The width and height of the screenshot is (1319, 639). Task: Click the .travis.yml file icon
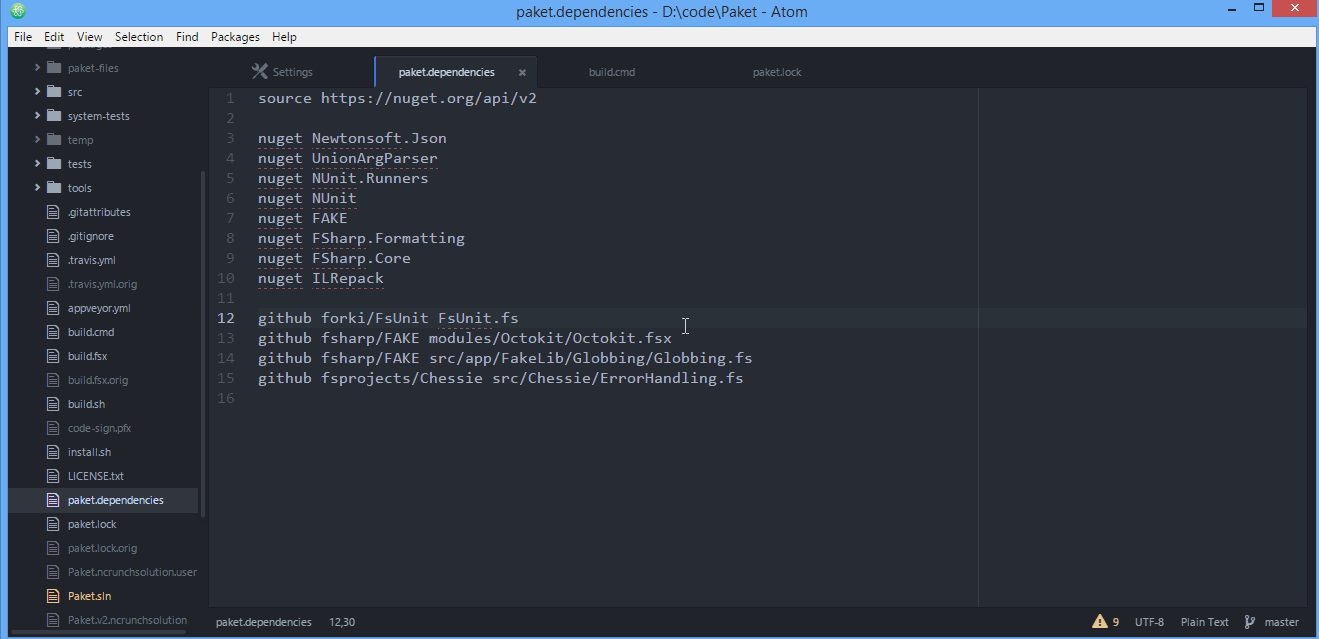click(54, 260)
